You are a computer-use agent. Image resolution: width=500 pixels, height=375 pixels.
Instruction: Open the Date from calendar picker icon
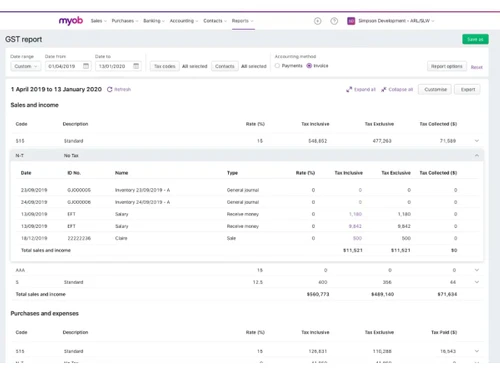coord(86,66)
